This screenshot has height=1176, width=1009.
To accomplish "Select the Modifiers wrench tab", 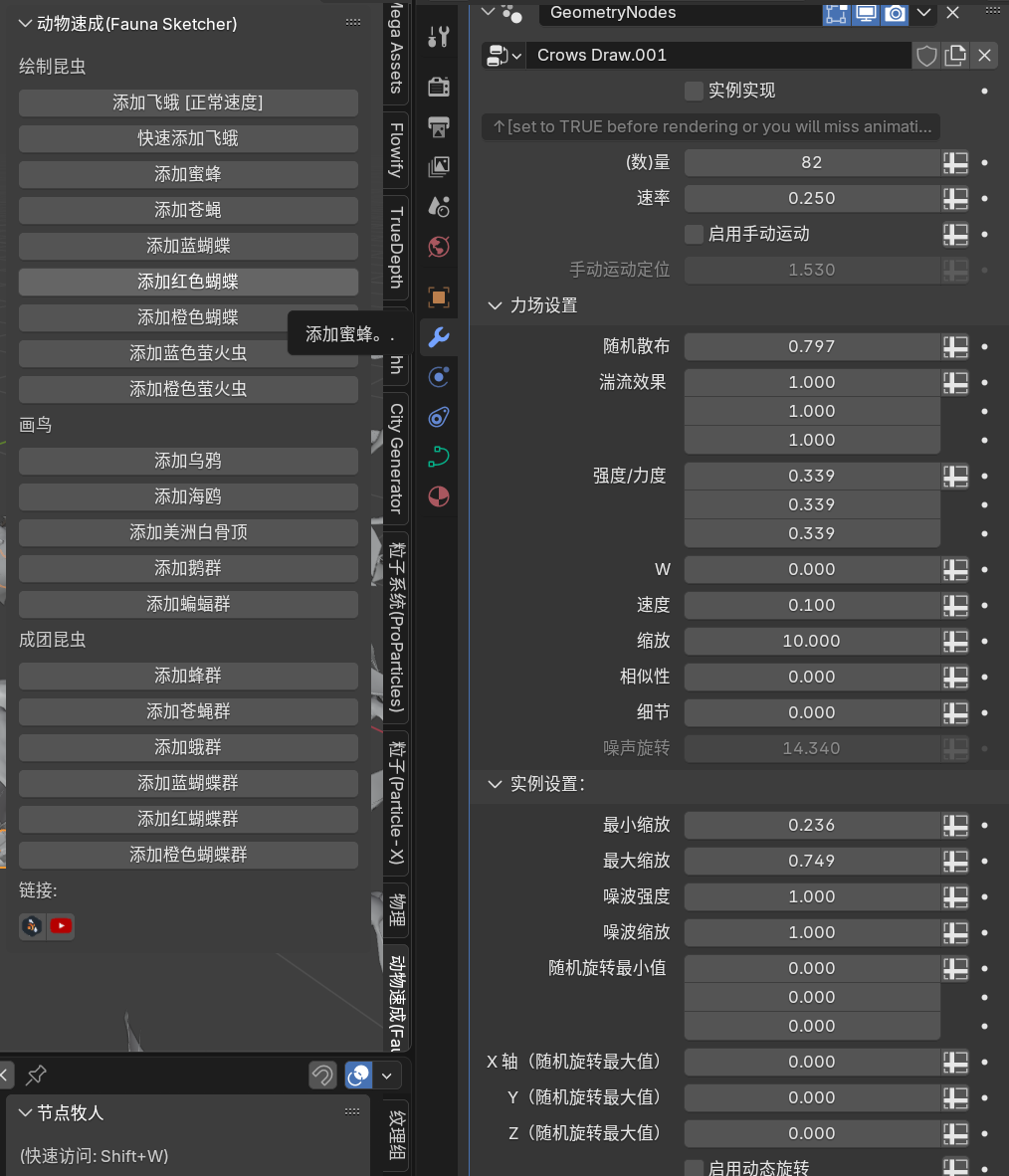I will pos(438,336).
